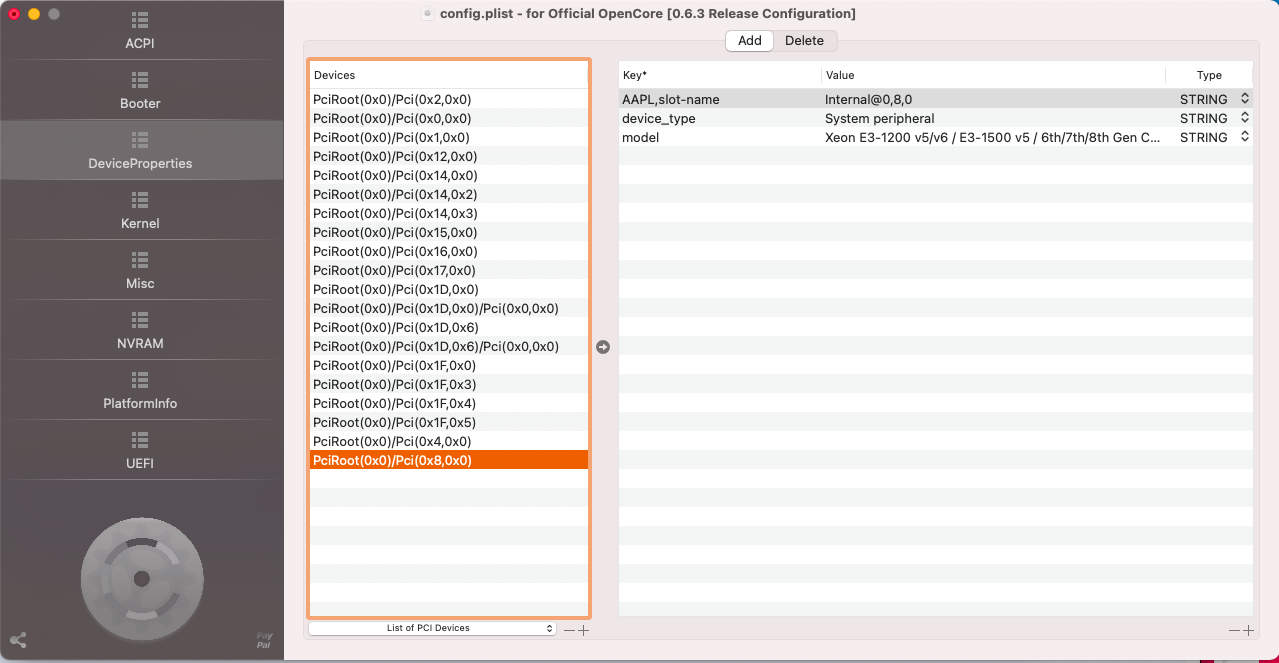1279x663 pixels.
Task: Click the Xeon E3-1200 v5/v6 value cell
Action: [x=994, y=137]
